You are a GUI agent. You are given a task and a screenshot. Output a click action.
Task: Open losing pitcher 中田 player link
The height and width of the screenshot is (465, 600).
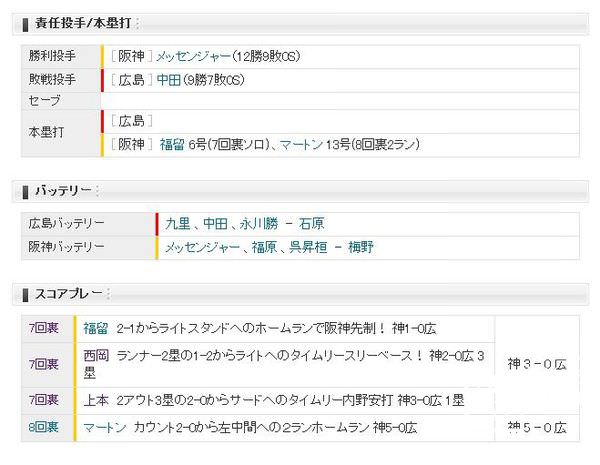point(169,80)
